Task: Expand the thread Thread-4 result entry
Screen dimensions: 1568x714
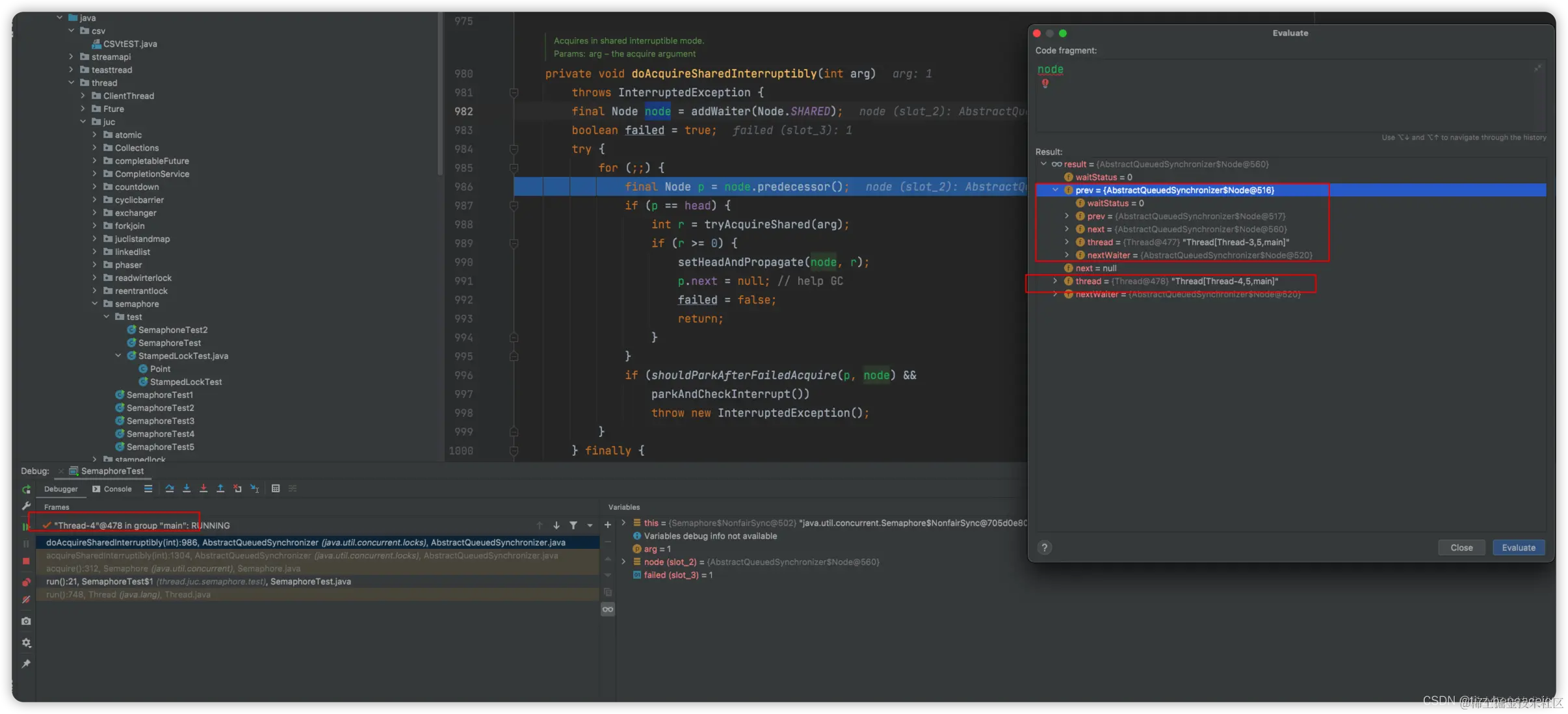Action: click(1055, 281)
